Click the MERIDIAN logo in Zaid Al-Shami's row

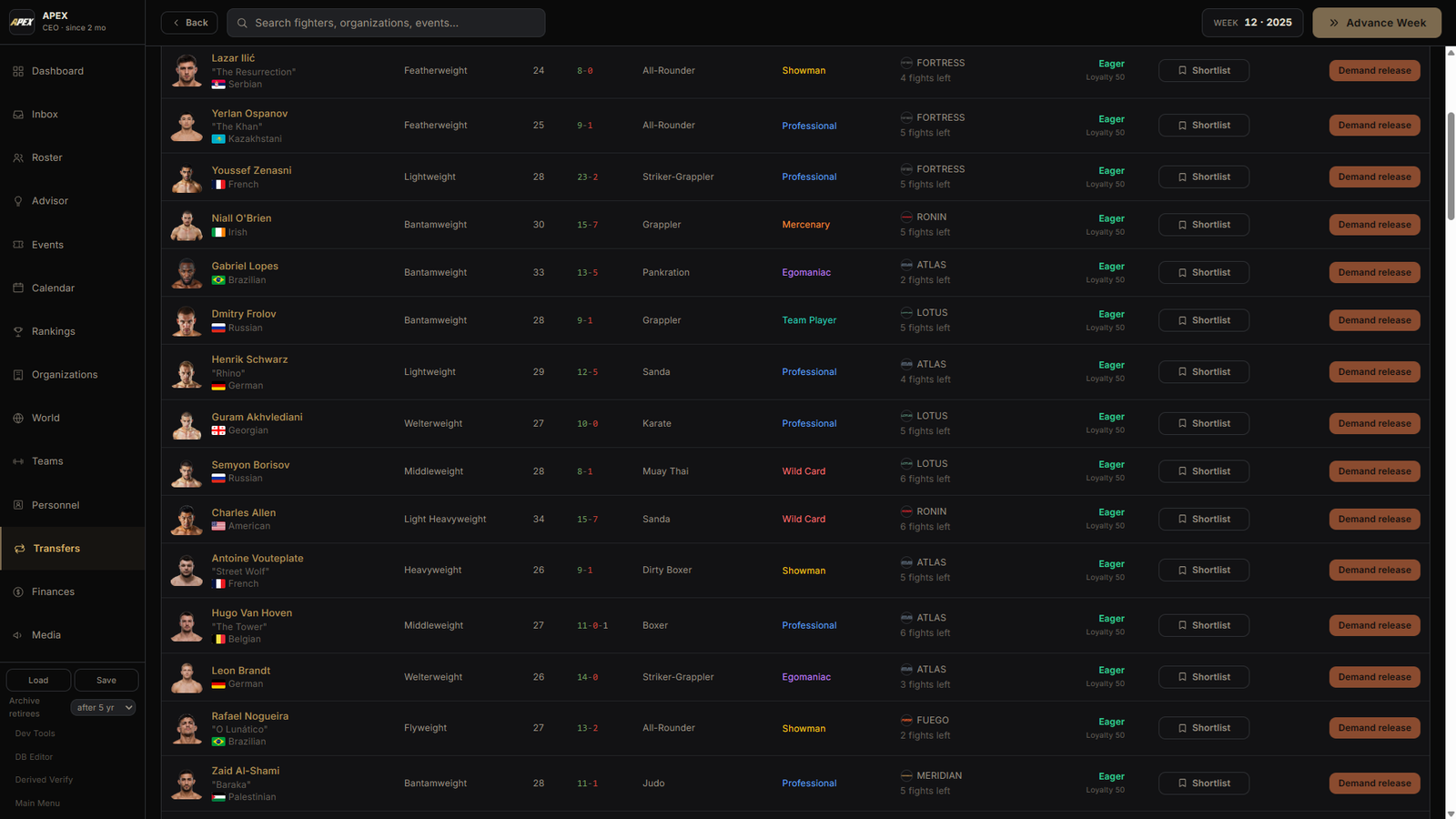(x=906, y=776)
